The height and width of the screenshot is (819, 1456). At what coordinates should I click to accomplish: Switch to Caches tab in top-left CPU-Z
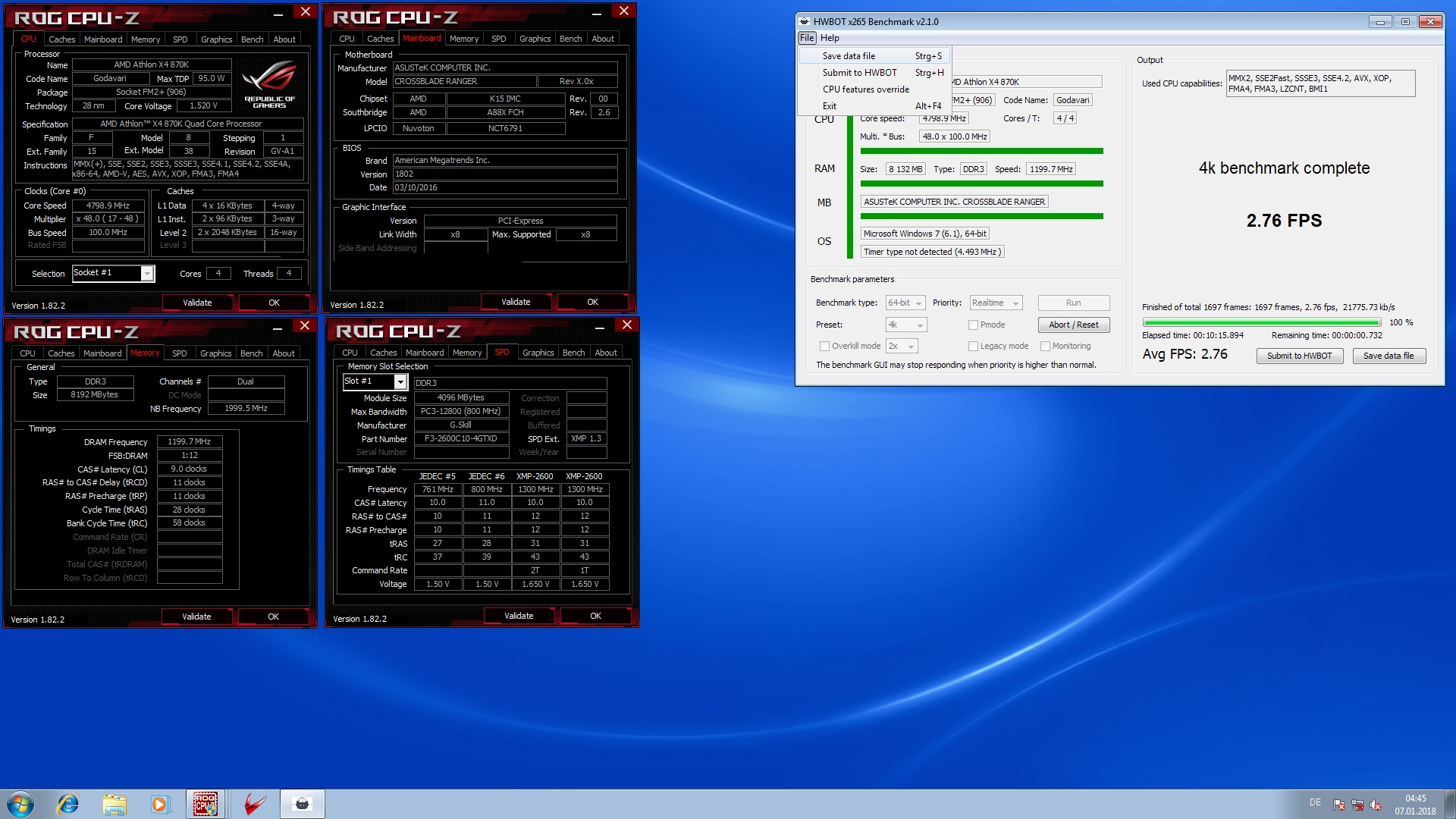pos(61,39)
